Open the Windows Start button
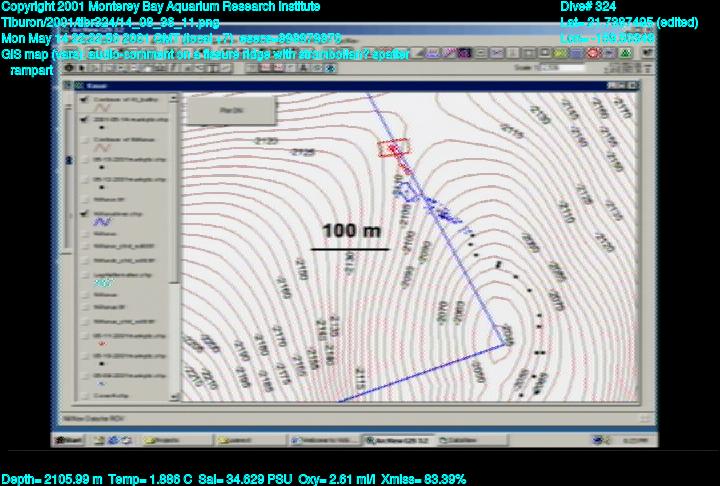Screen dimensions: 720x486 pyautogui.click(x=68, y=440)
